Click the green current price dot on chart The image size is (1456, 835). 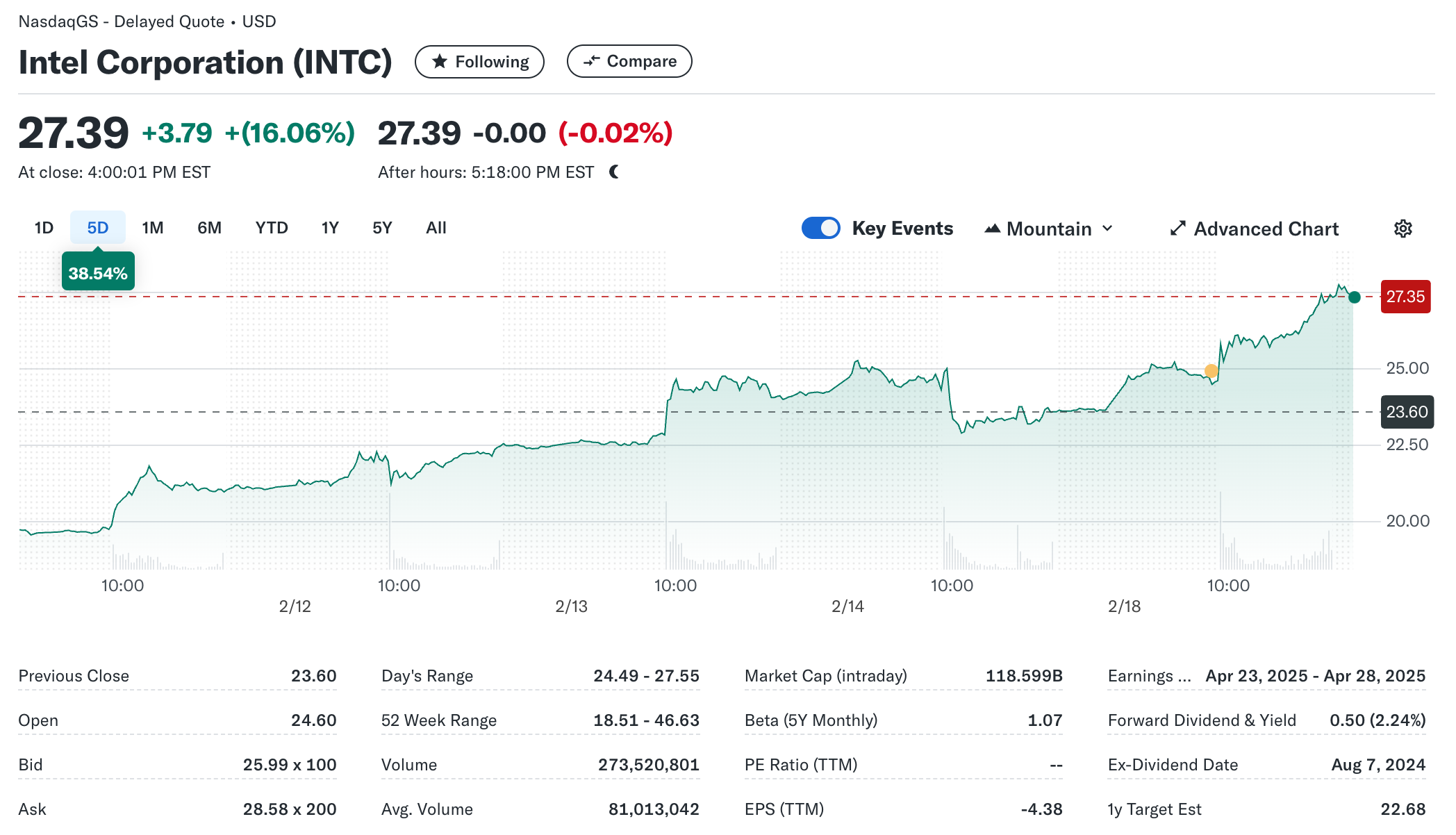[x=1354, y=297]
